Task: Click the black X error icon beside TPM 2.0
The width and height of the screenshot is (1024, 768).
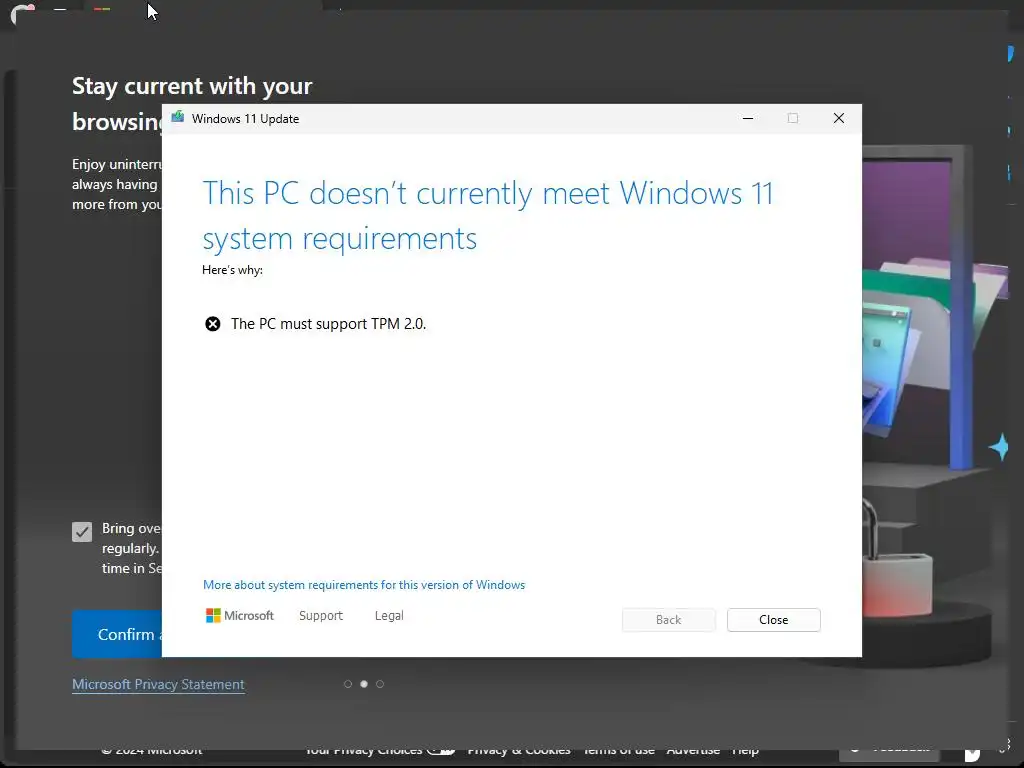Action: pos(212,324)
